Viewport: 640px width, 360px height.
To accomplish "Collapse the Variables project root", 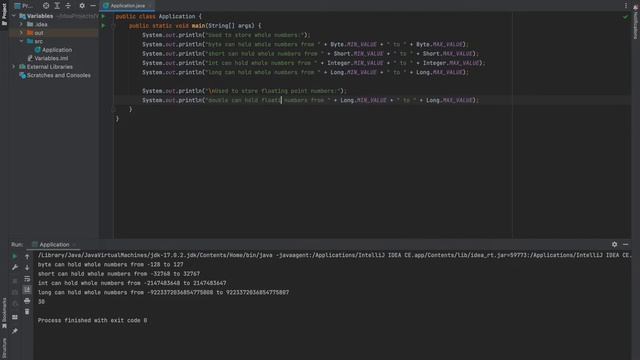I will (14, 16).
